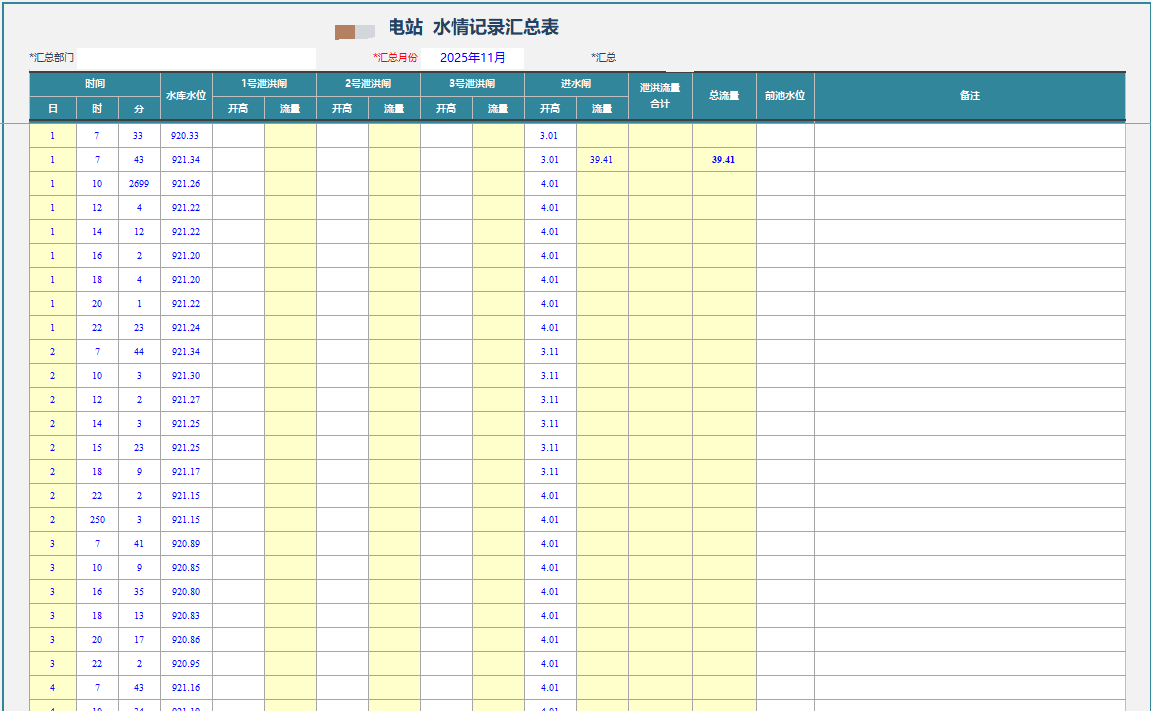This screenshot has width=1151, height=711.
Task: Open the 汇总月份 field showing 2025年11月
Action: [x=472, y=58]
